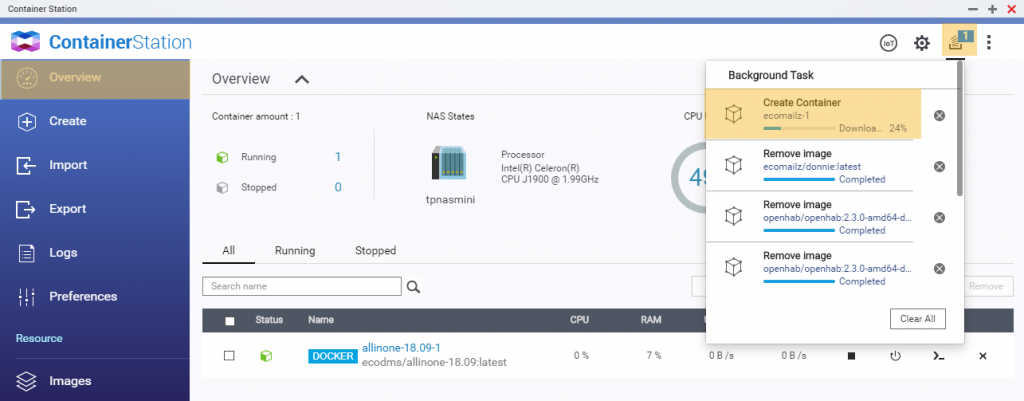
Task: Stop the allinone-18.09-1 container
Action: tap(852, 356)
